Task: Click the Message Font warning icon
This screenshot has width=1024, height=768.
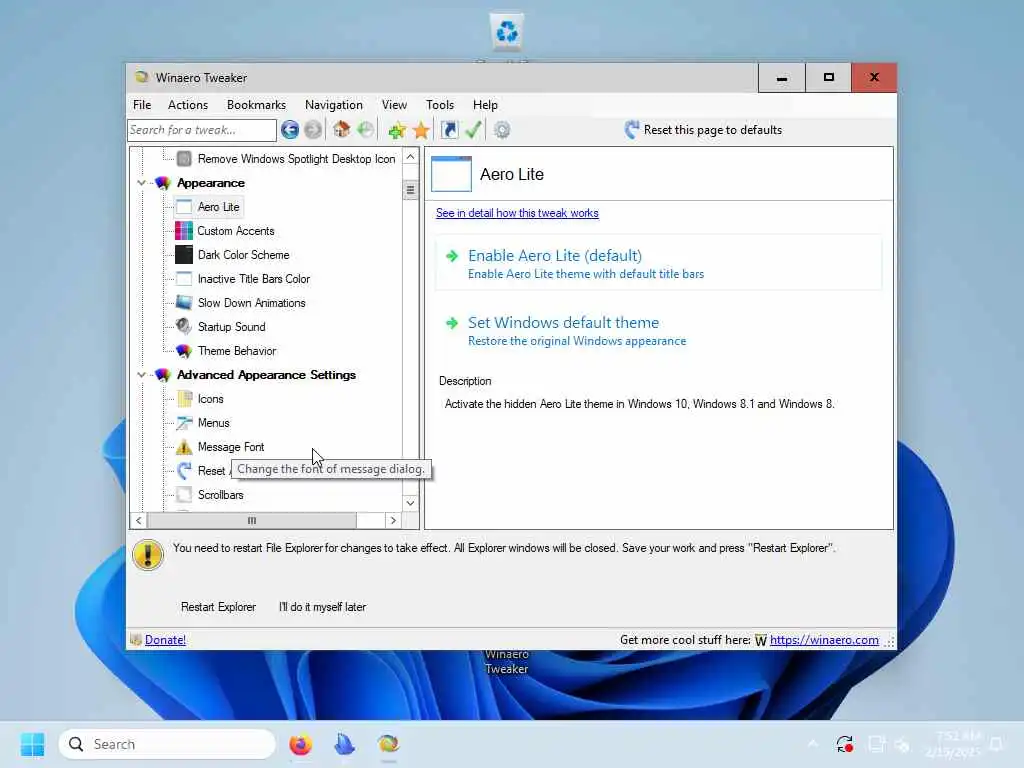Action: pyautogui.click(x=184, y=447)
